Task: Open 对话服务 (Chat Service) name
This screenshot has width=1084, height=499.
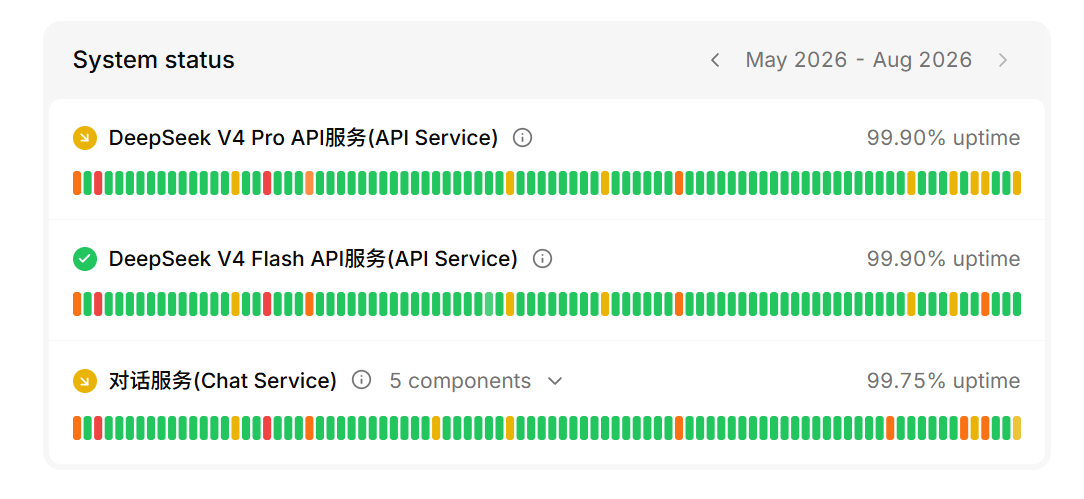Action: [223, 381]
